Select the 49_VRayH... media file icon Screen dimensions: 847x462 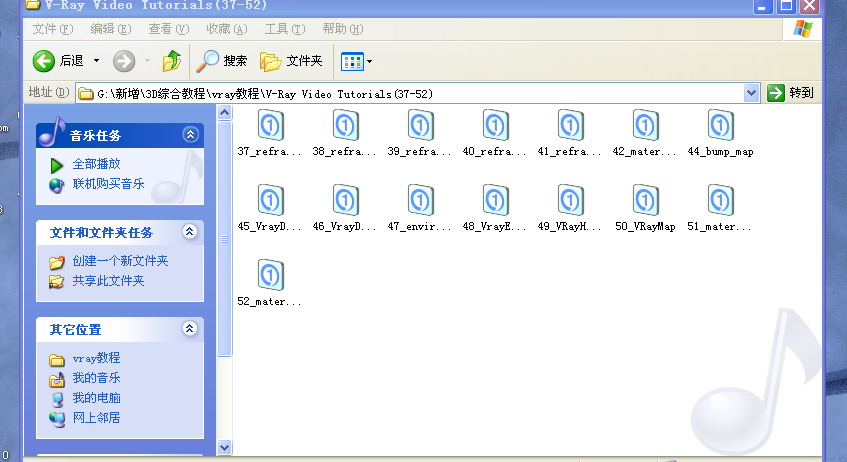click(x=570, y=200)
